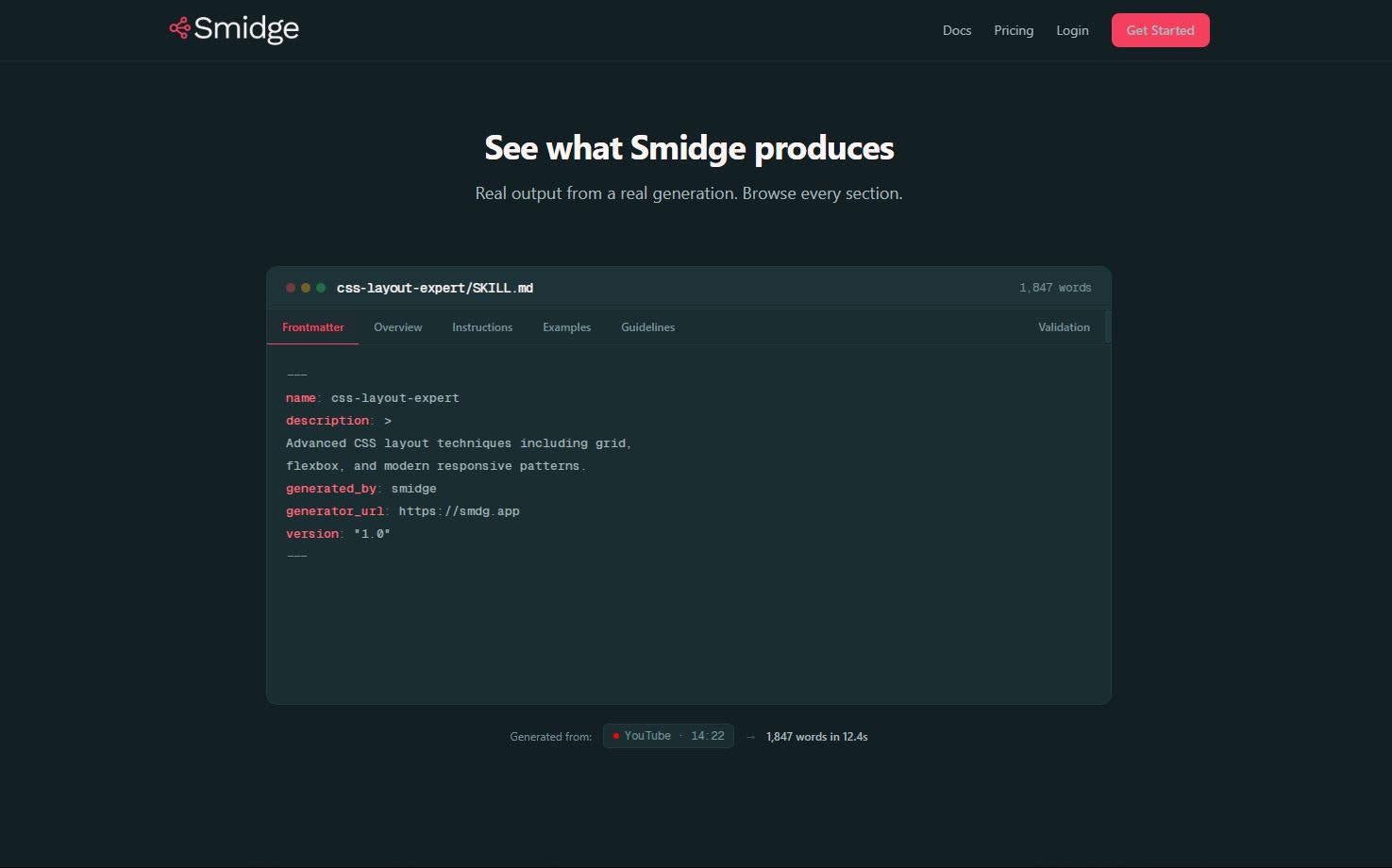This screenshot has height=868, width=1392.
Task: Click the red YouTube dot in the source badge
Action: pos(617,736)
